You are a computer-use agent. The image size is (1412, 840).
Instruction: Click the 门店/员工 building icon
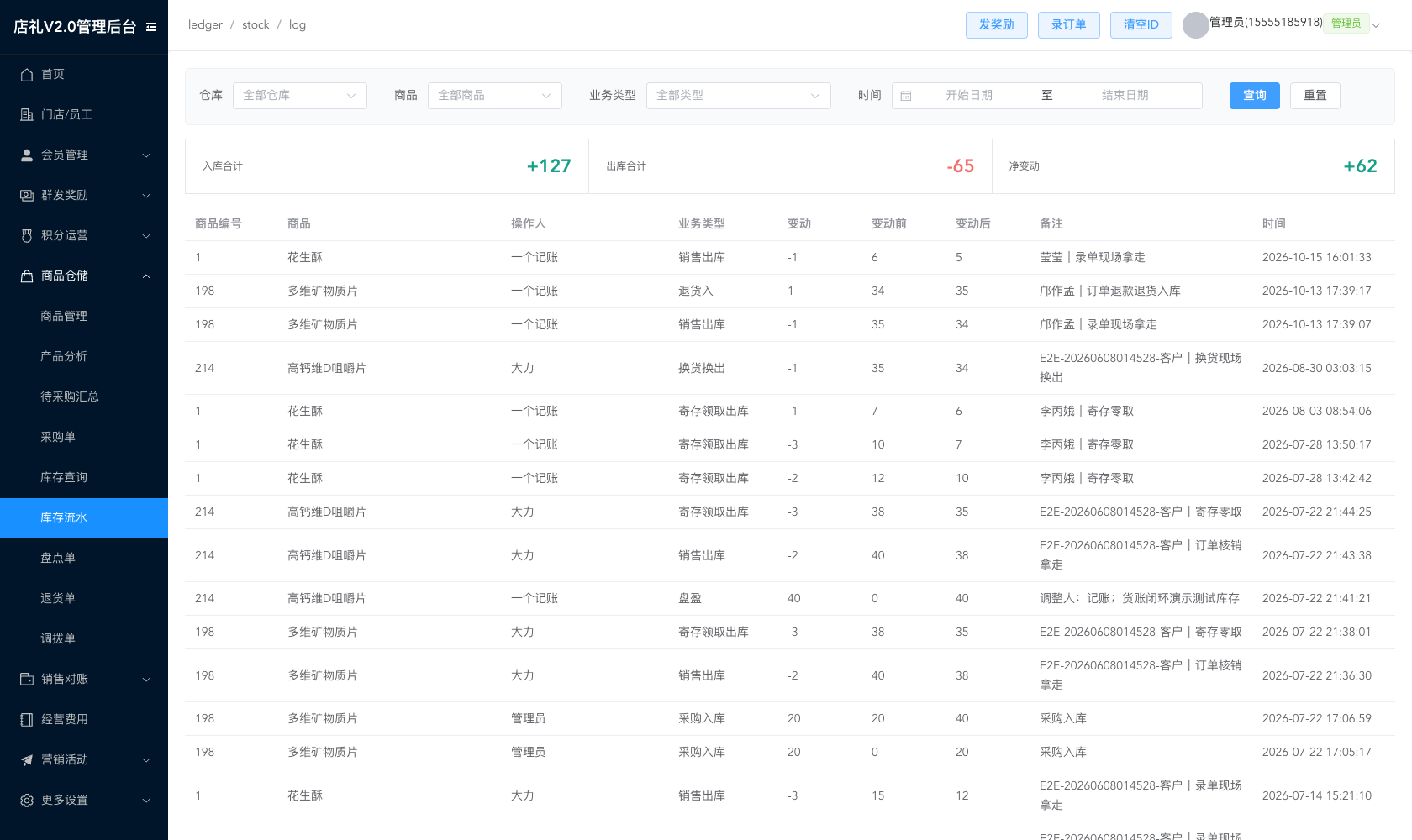coord(27,114)
